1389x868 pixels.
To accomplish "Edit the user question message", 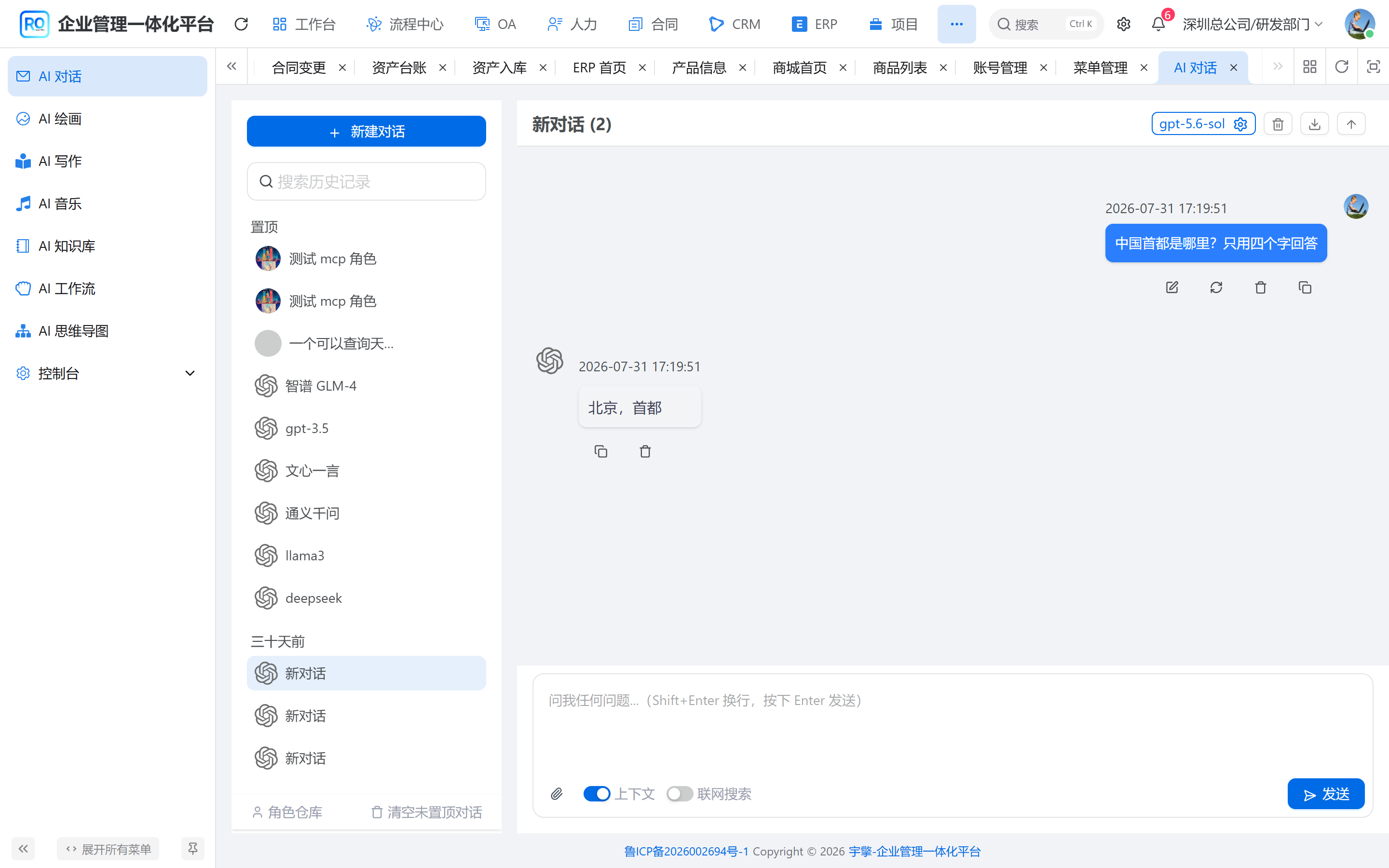I will pos(1172,287).
